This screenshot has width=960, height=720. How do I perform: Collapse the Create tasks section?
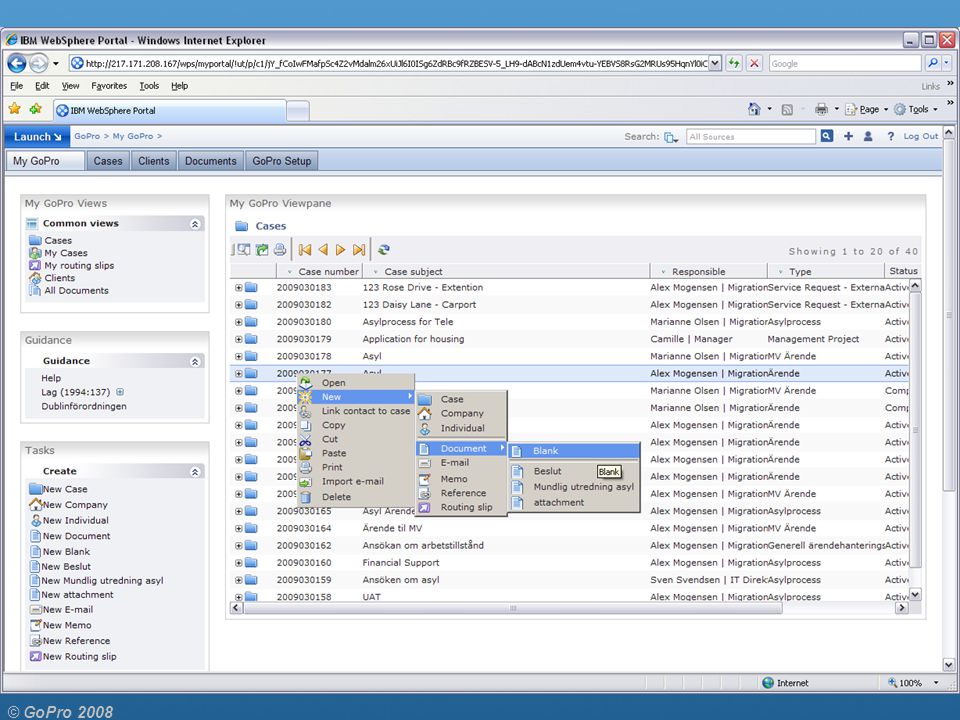[195, 472]
